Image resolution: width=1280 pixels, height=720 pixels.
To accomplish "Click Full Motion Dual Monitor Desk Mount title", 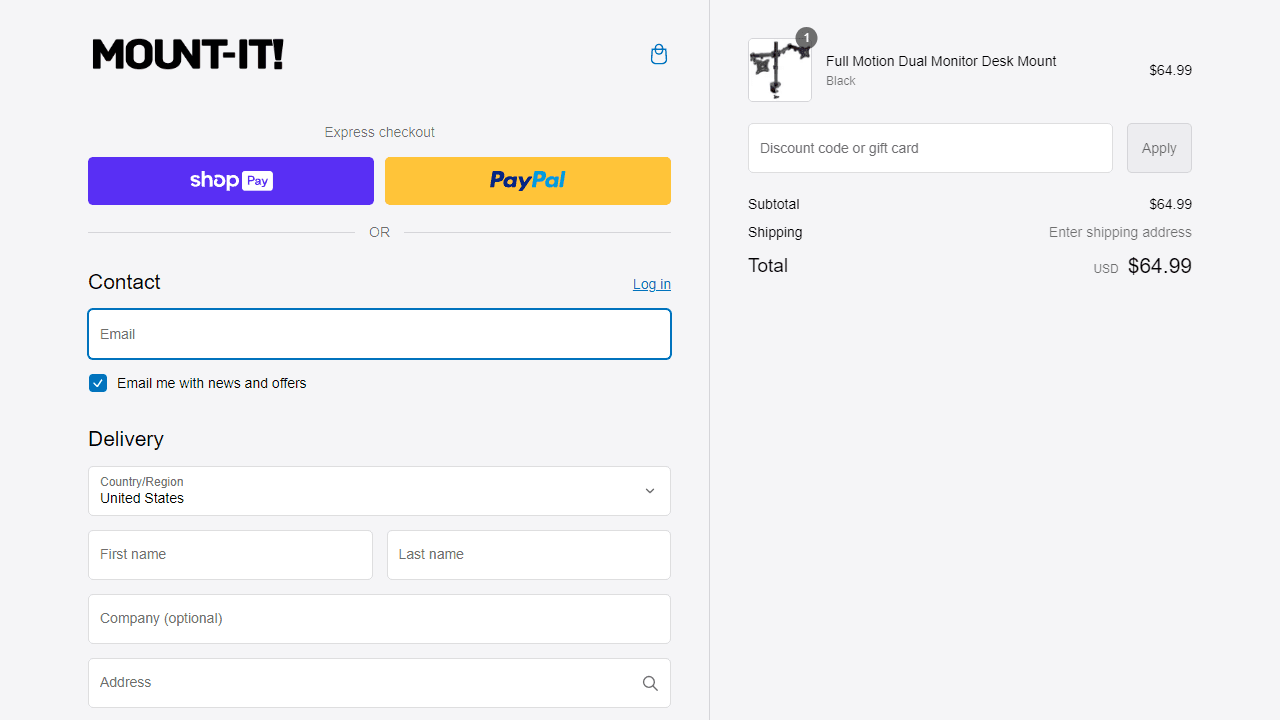I will pyautogui.click(x=941, y=61).
